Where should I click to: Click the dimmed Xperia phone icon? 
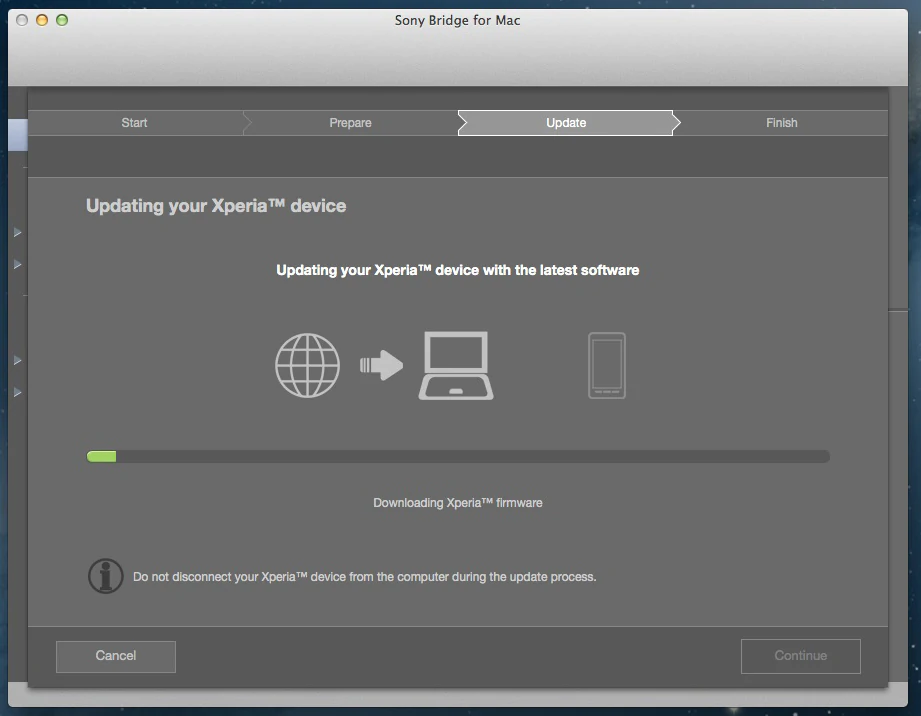pos(607,366)
